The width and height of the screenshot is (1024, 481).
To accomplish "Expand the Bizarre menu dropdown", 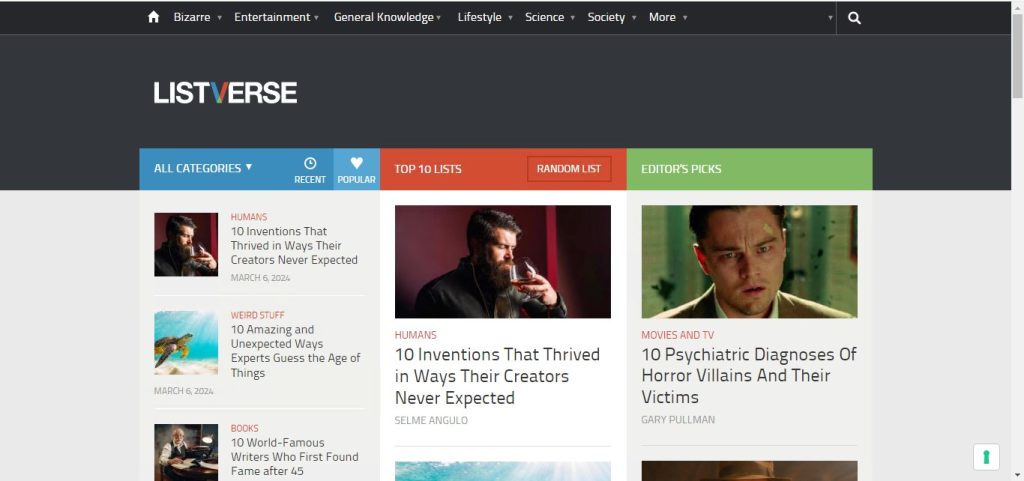I will 197,17.
